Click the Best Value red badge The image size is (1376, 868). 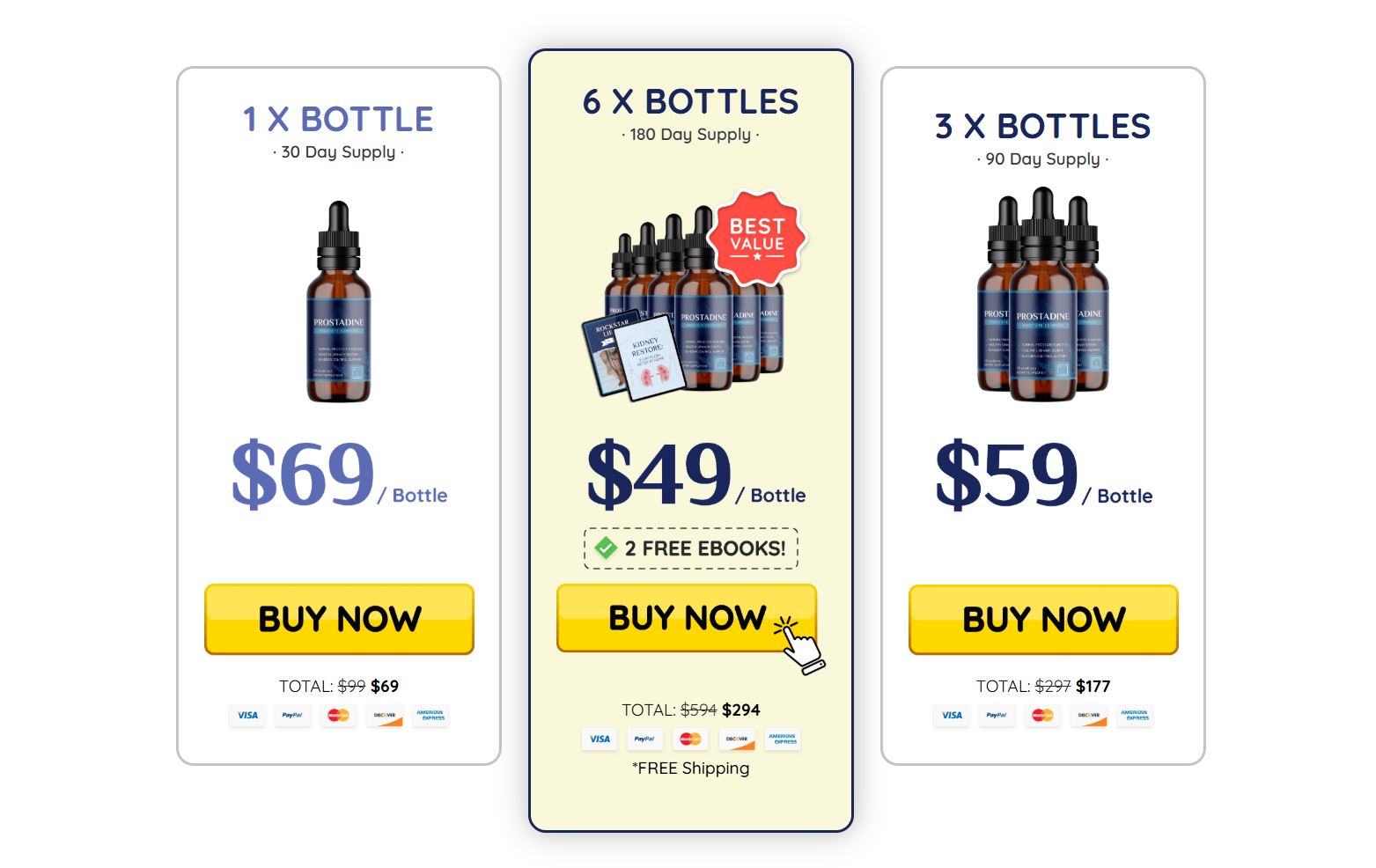[757, 239]
